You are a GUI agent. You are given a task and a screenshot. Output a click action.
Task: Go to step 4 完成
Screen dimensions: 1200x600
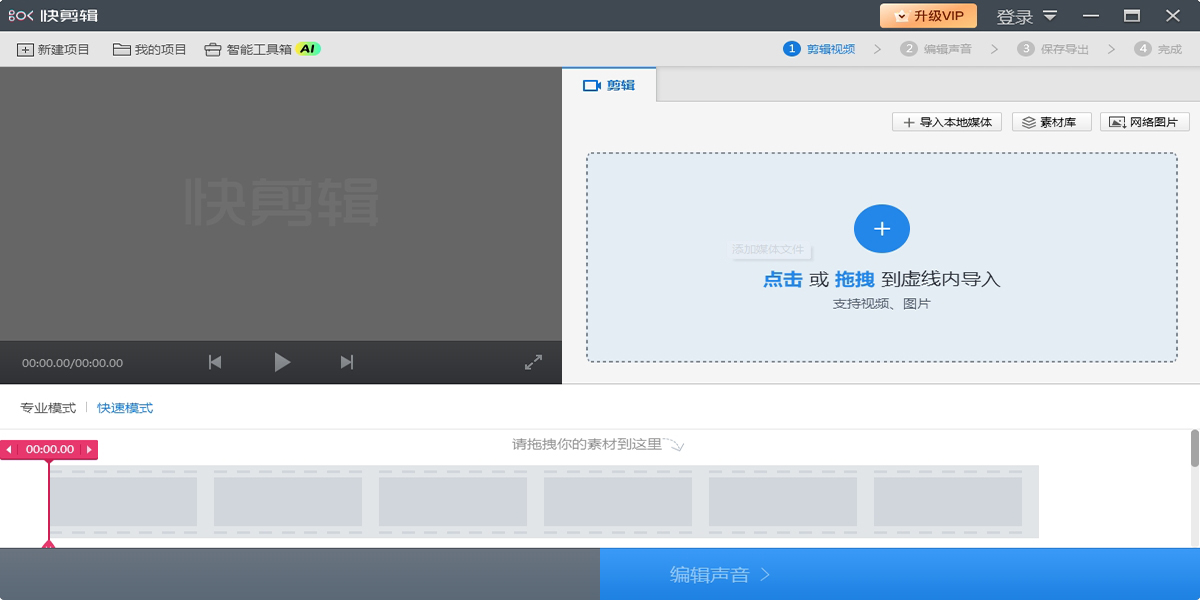(x=1158, y=49)
